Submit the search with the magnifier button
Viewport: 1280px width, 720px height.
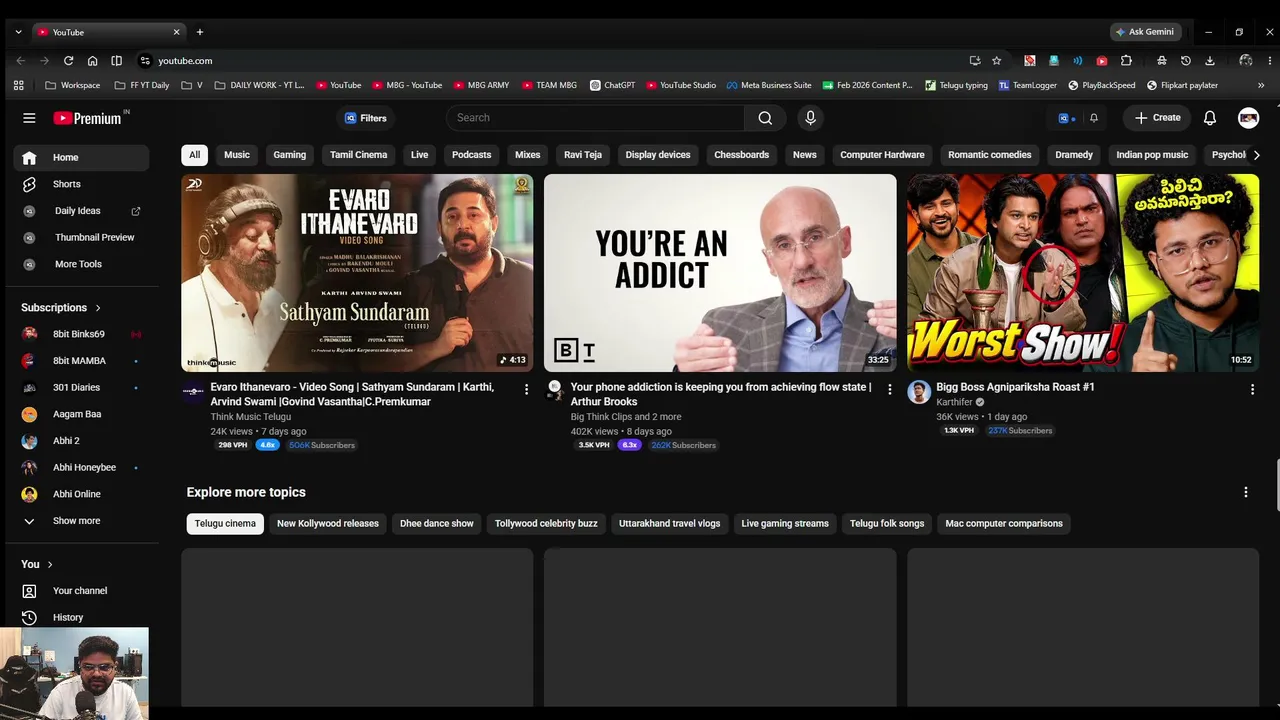[765, 118]
